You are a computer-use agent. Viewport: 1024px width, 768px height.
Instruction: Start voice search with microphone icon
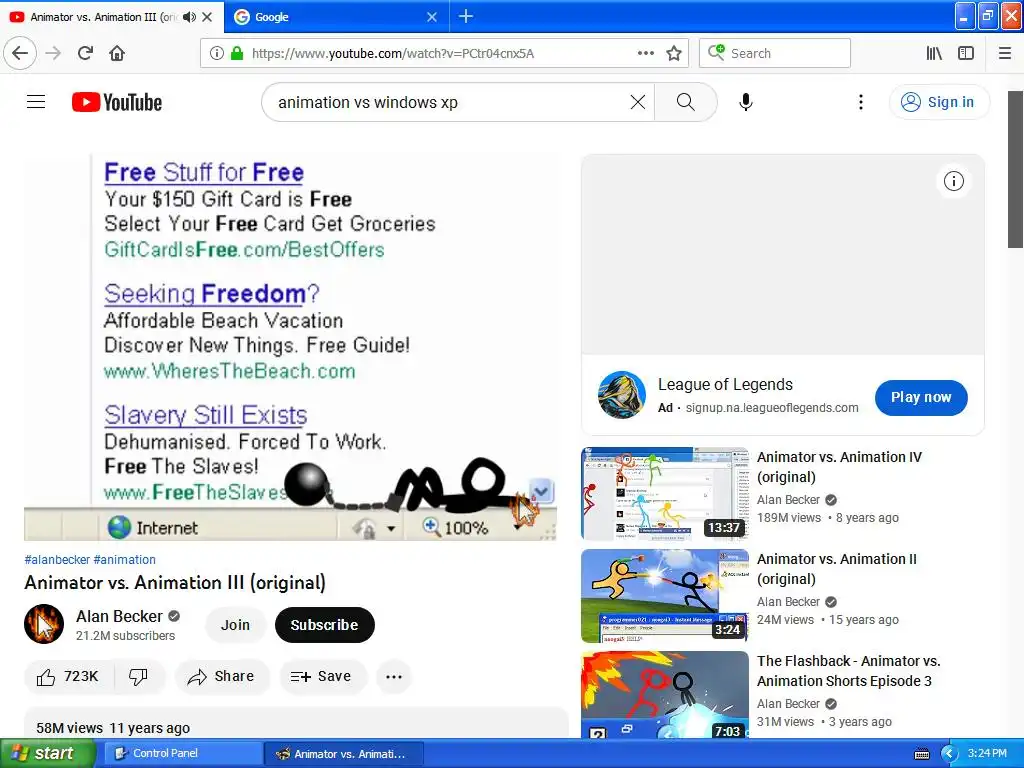coord(746,102)
